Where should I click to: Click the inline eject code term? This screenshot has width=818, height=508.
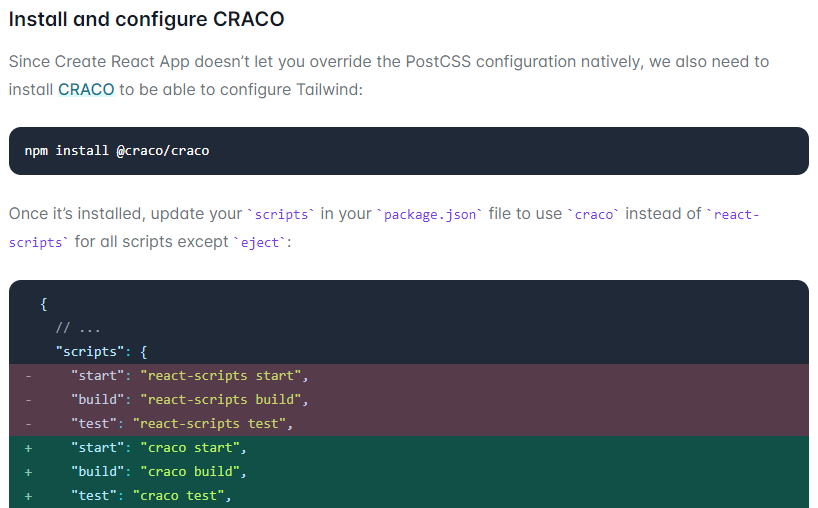tap(260, 243)
